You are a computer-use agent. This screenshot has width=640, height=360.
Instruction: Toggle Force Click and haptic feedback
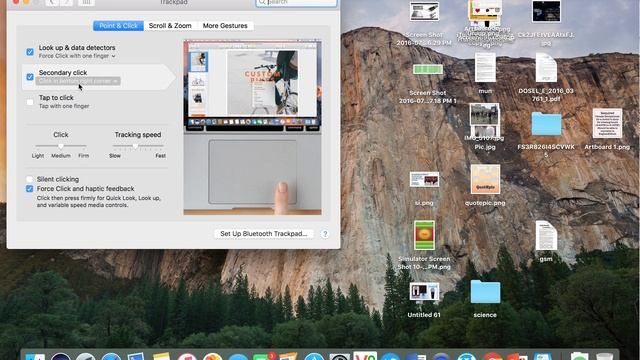[29, 189]
